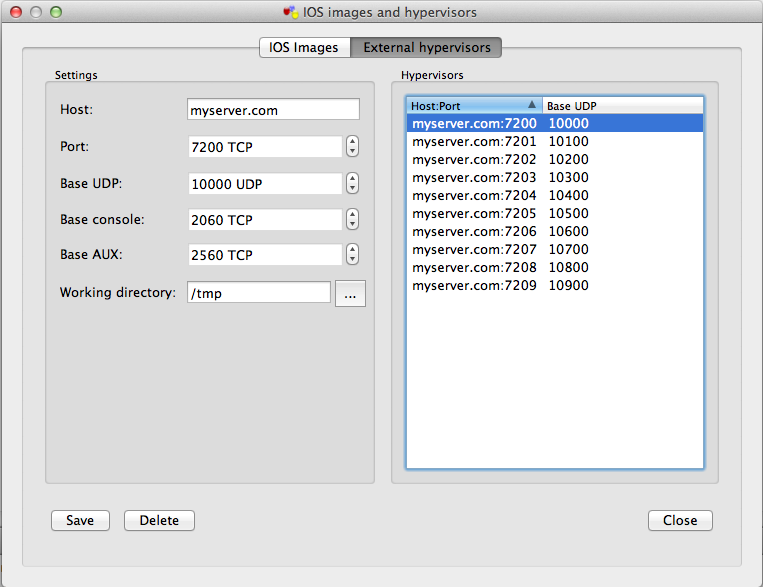Click the Base AUX value field
The image size is (763, 587).
(x=265, y=255)
